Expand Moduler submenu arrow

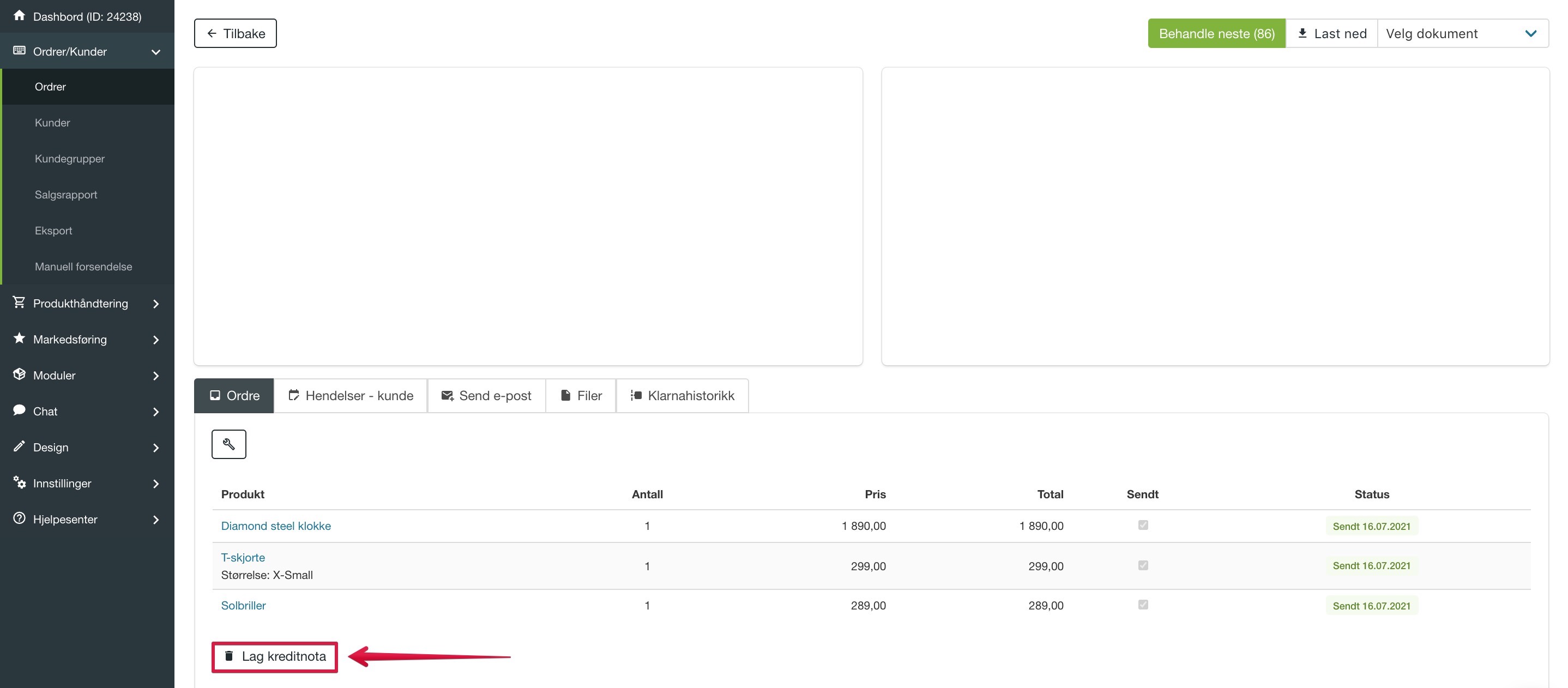pos(156,376)
